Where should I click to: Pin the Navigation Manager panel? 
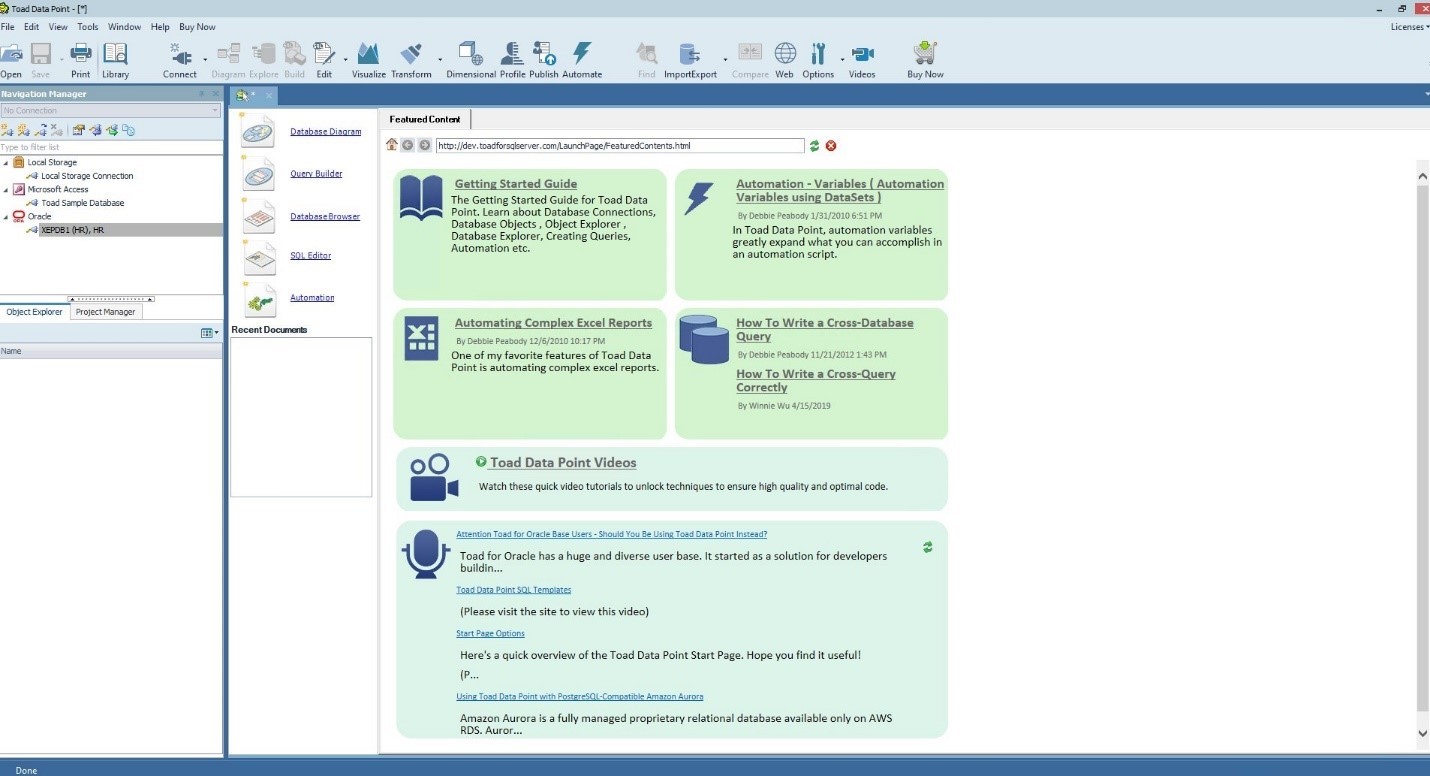coord(202,94)
